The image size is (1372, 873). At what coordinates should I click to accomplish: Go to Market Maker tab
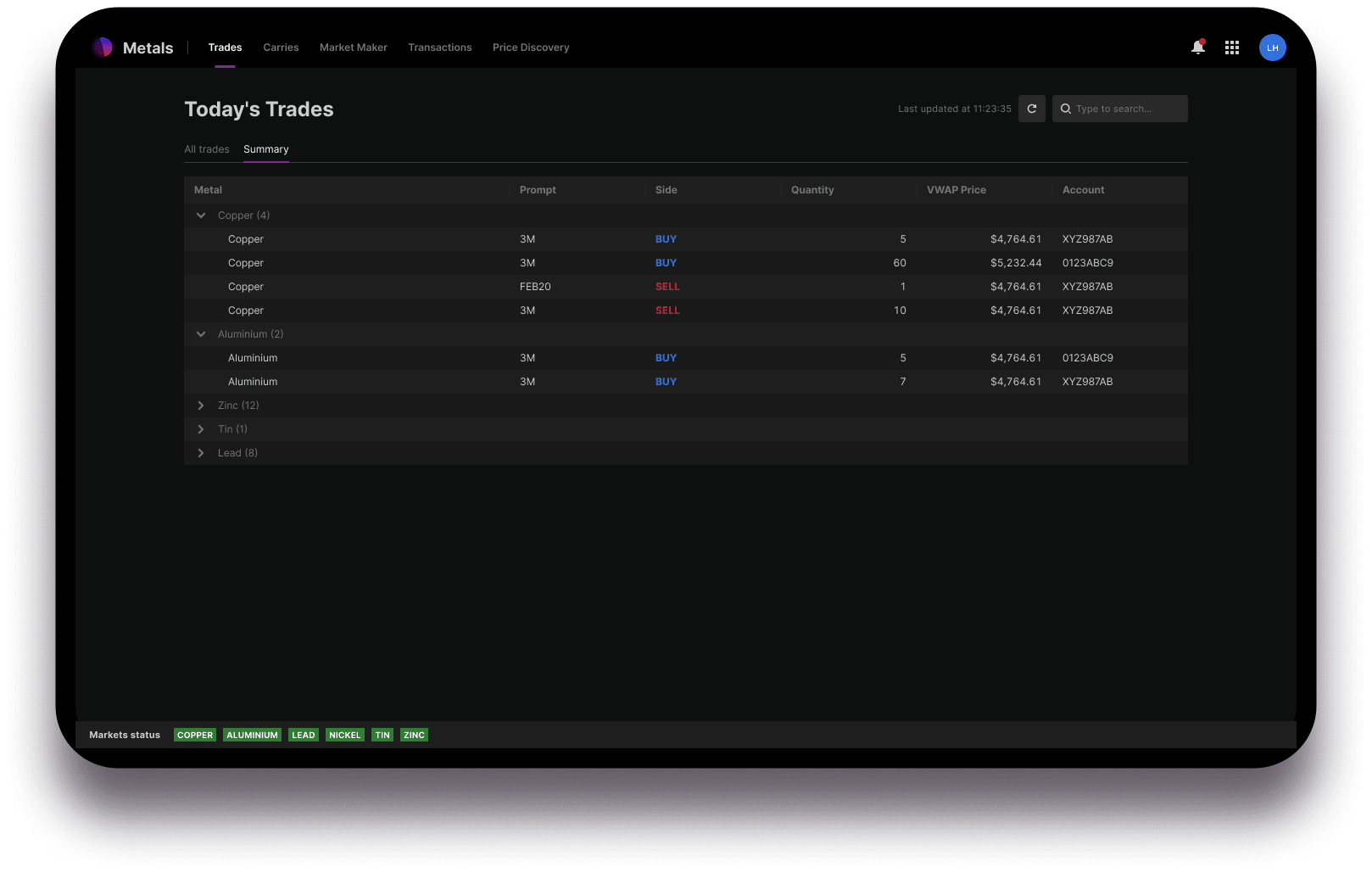[354, 48]
